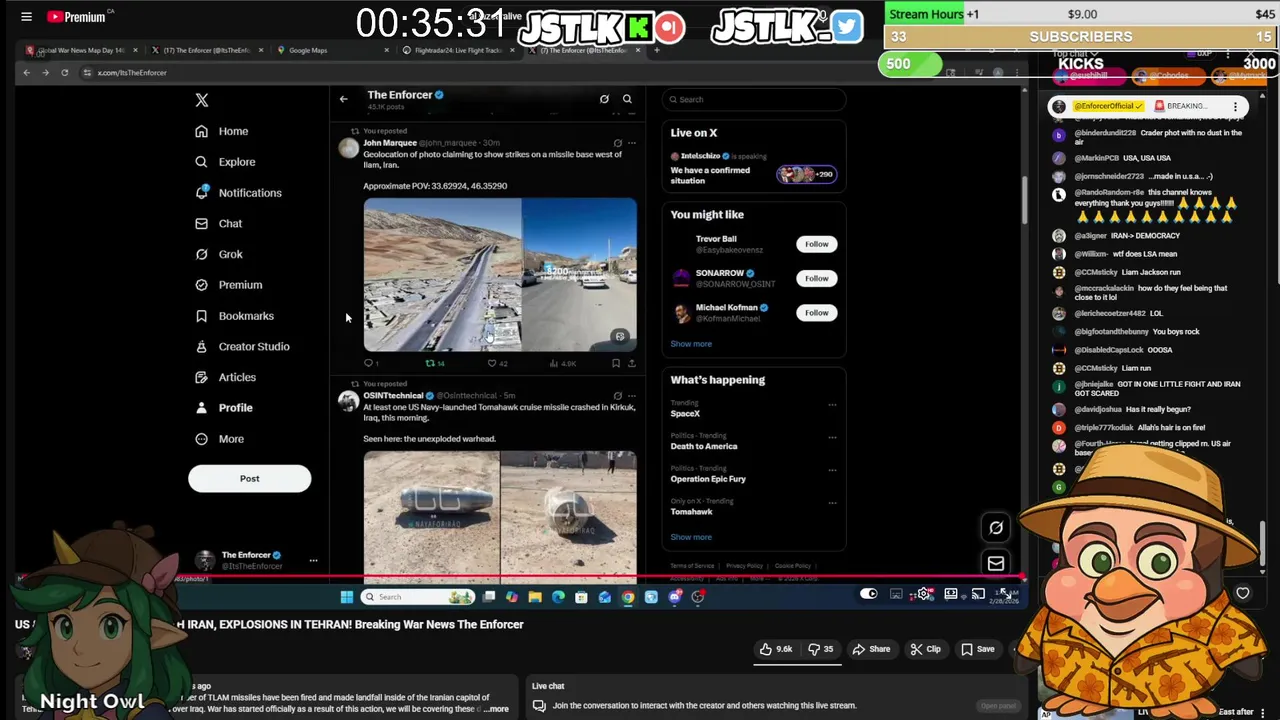The image size is (1280, 720).
Task: View analytics count on John Marquee post
Action: pyautogui.click(x=562, y=363)
